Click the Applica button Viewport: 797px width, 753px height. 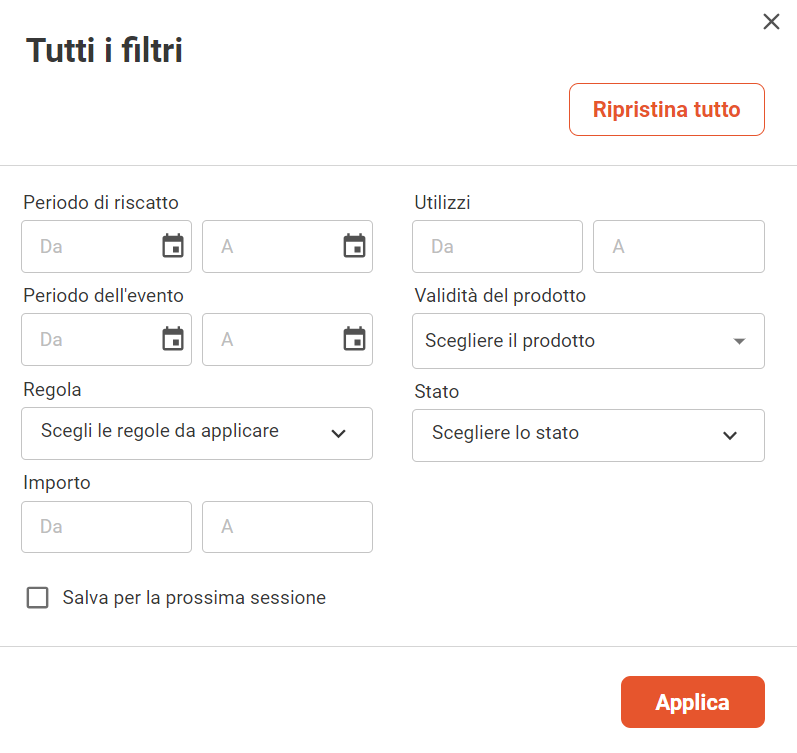[693, 702]
